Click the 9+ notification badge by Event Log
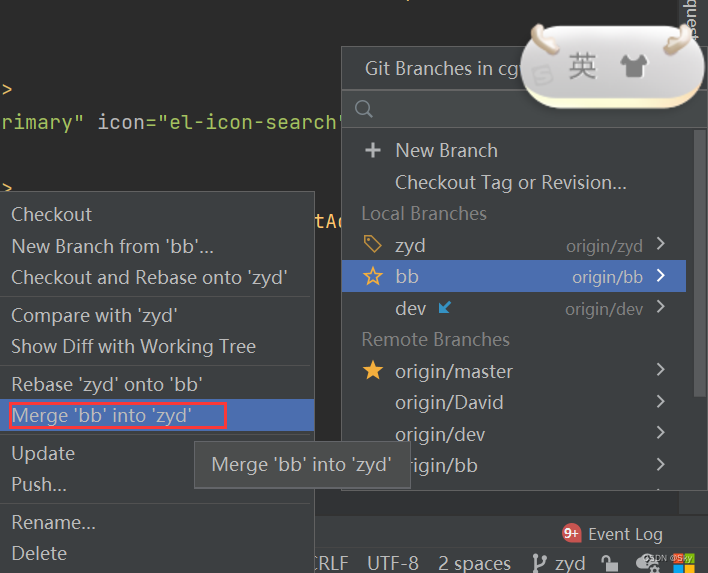708x573 pixels. pos(571,534)
